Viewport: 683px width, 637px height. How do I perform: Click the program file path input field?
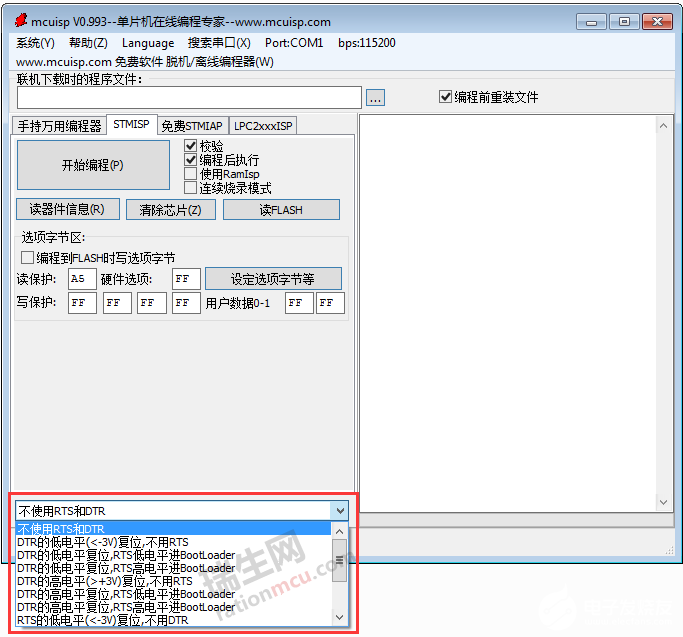[189, 97]
